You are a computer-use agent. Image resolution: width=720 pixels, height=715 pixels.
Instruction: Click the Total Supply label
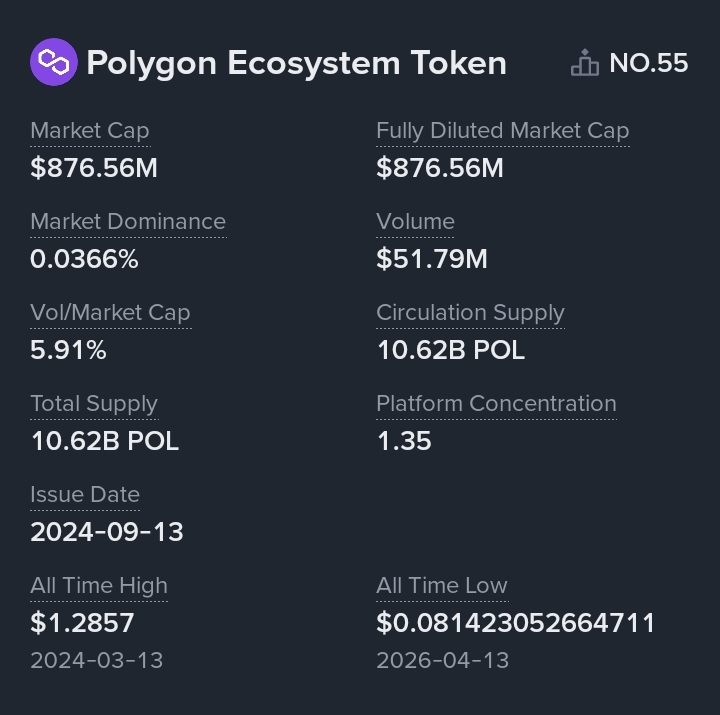pos(94,404)
